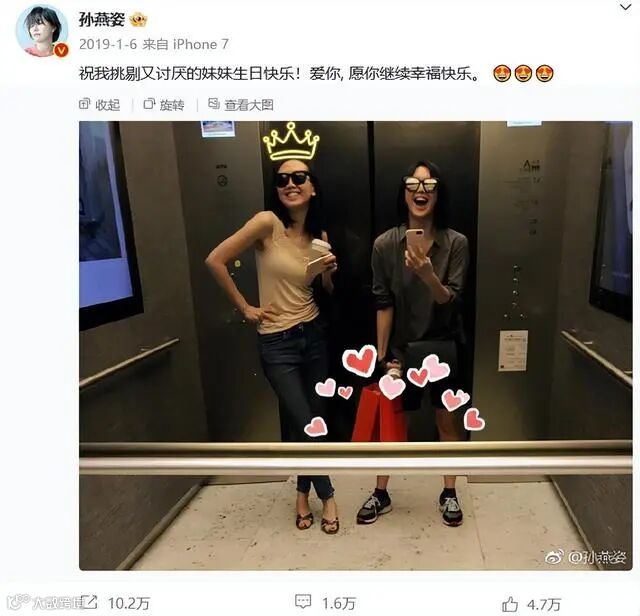
Task: Click the 孙燕姿 profile avatar
Action: 42,31
